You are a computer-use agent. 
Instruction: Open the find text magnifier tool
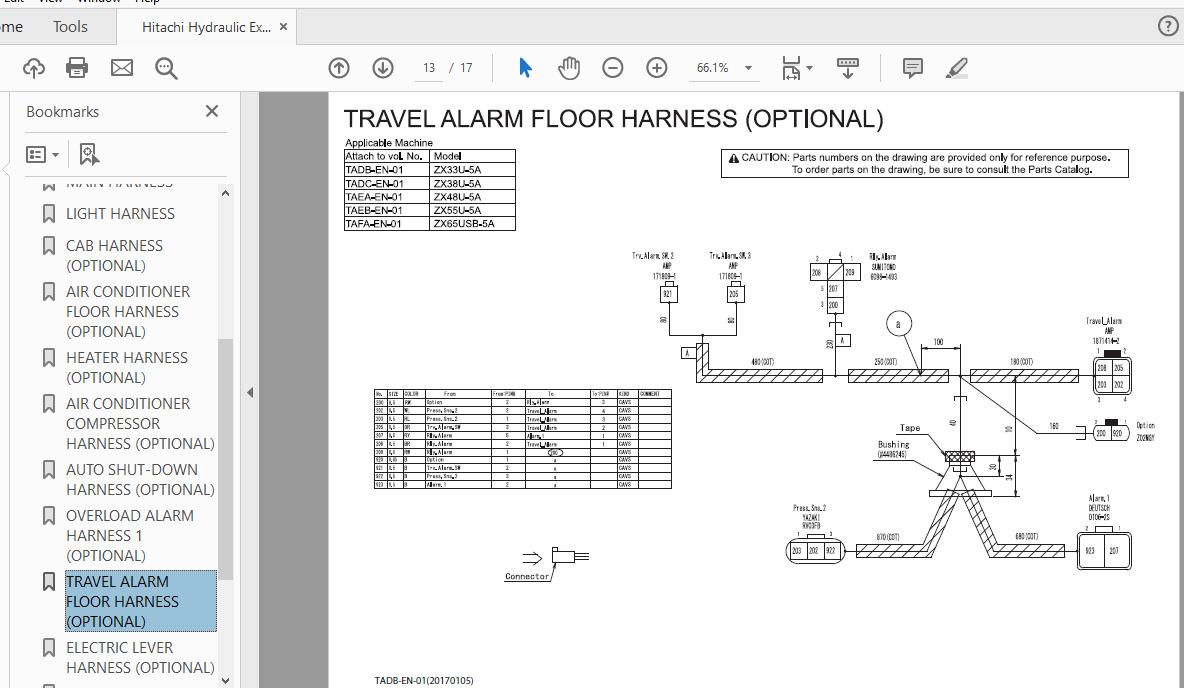[x=166, y=68]
